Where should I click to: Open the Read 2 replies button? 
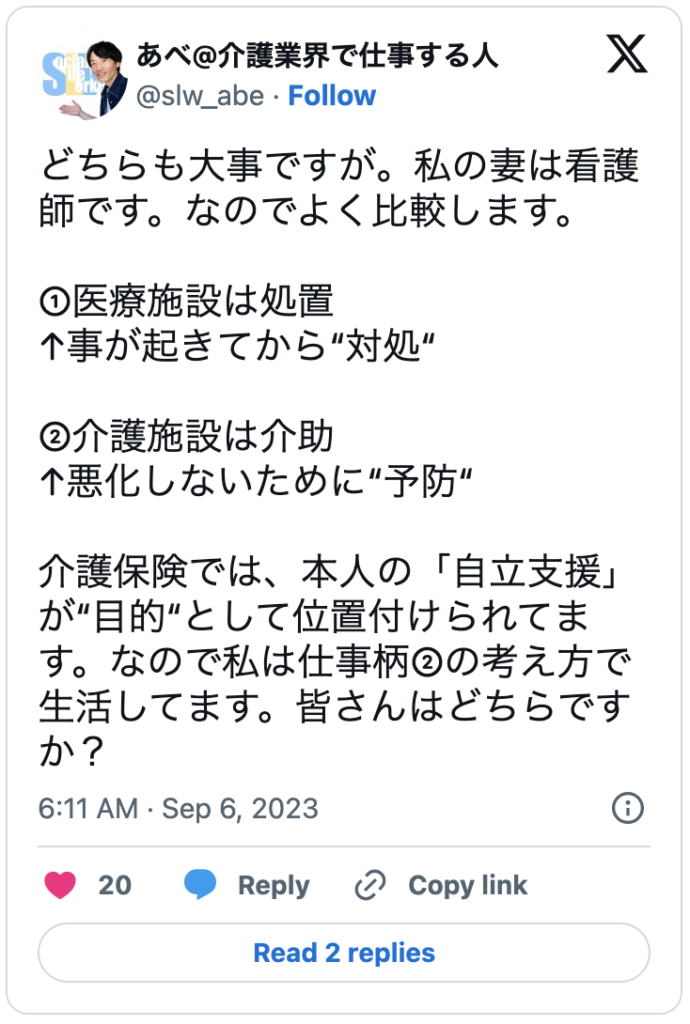tap(344, 952)
